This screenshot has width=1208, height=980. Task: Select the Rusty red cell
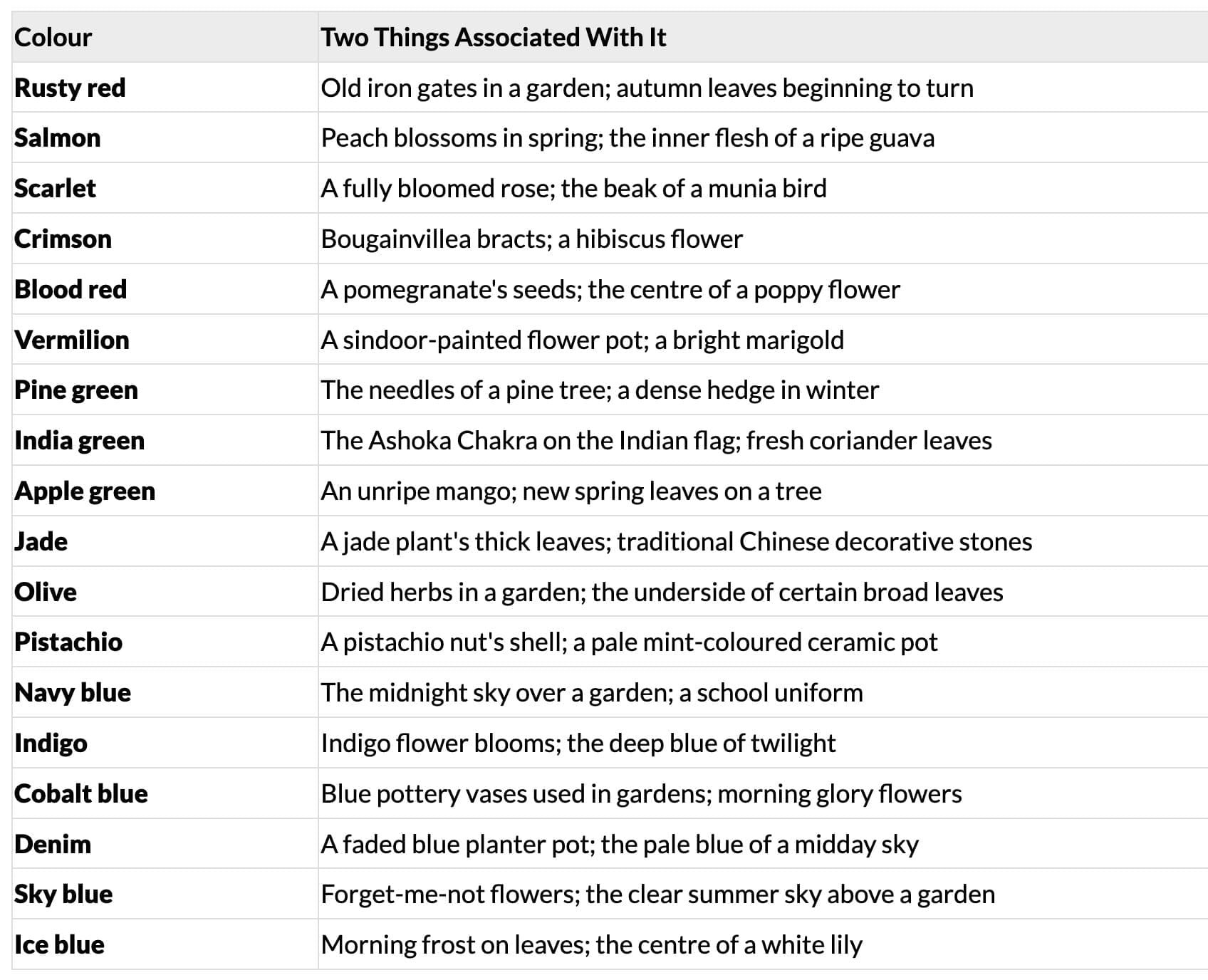click(x=70, y=88)
